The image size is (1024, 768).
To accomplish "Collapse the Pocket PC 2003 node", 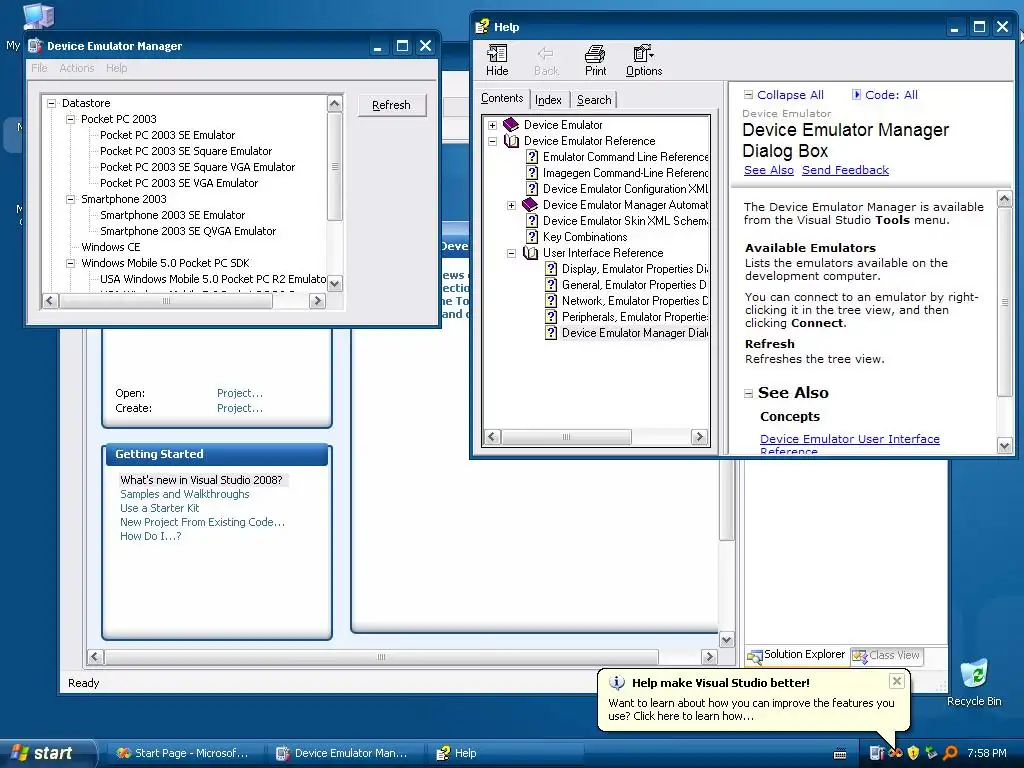I will [x=71, y=120].
